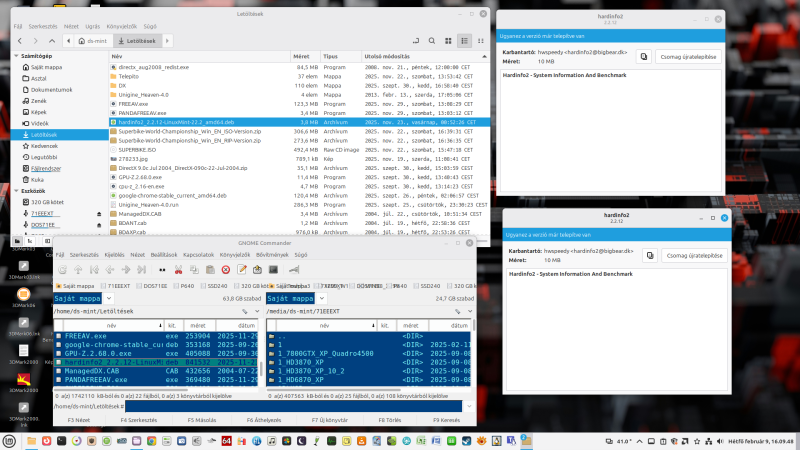
Task: Click the copy package icon in upper hardinfo2 window
Action: pyautogui.click(x=644, y=57)
